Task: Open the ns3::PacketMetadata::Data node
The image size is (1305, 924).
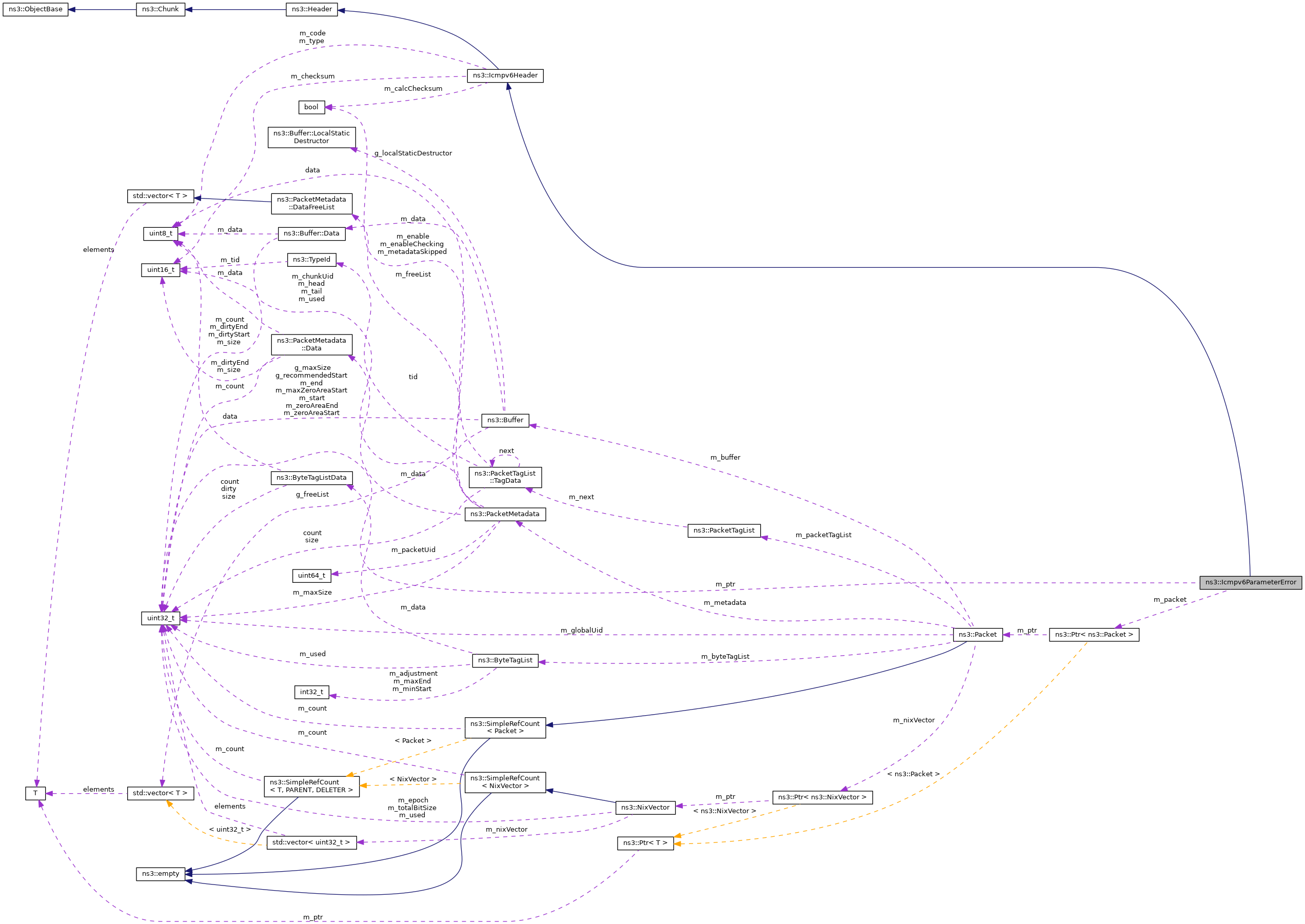Action: click(x=312, y=344)
